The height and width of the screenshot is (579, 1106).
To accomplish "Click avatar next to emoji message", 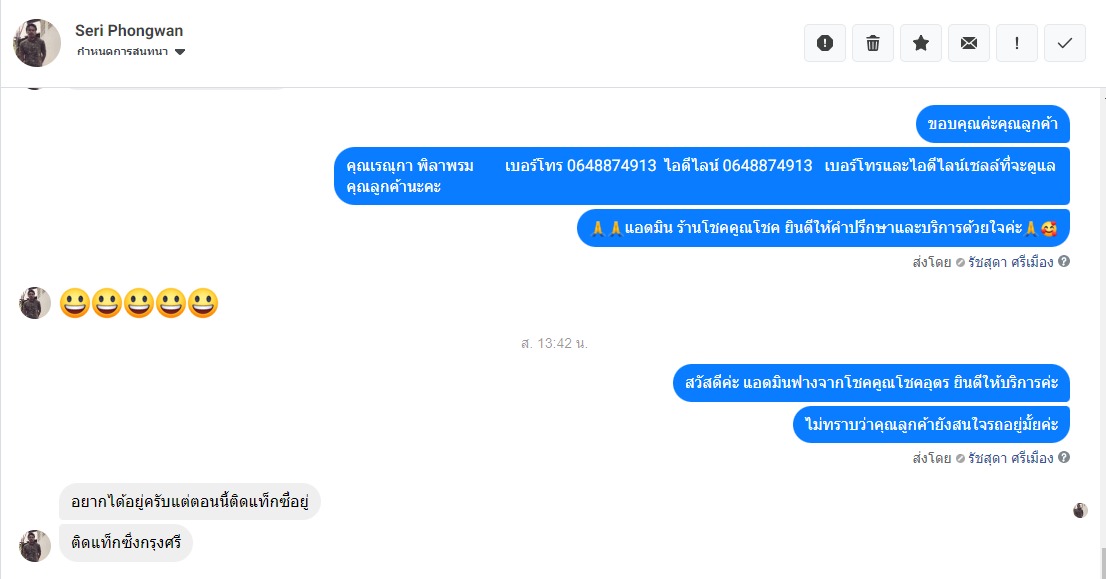I will (x=35, y=303).
